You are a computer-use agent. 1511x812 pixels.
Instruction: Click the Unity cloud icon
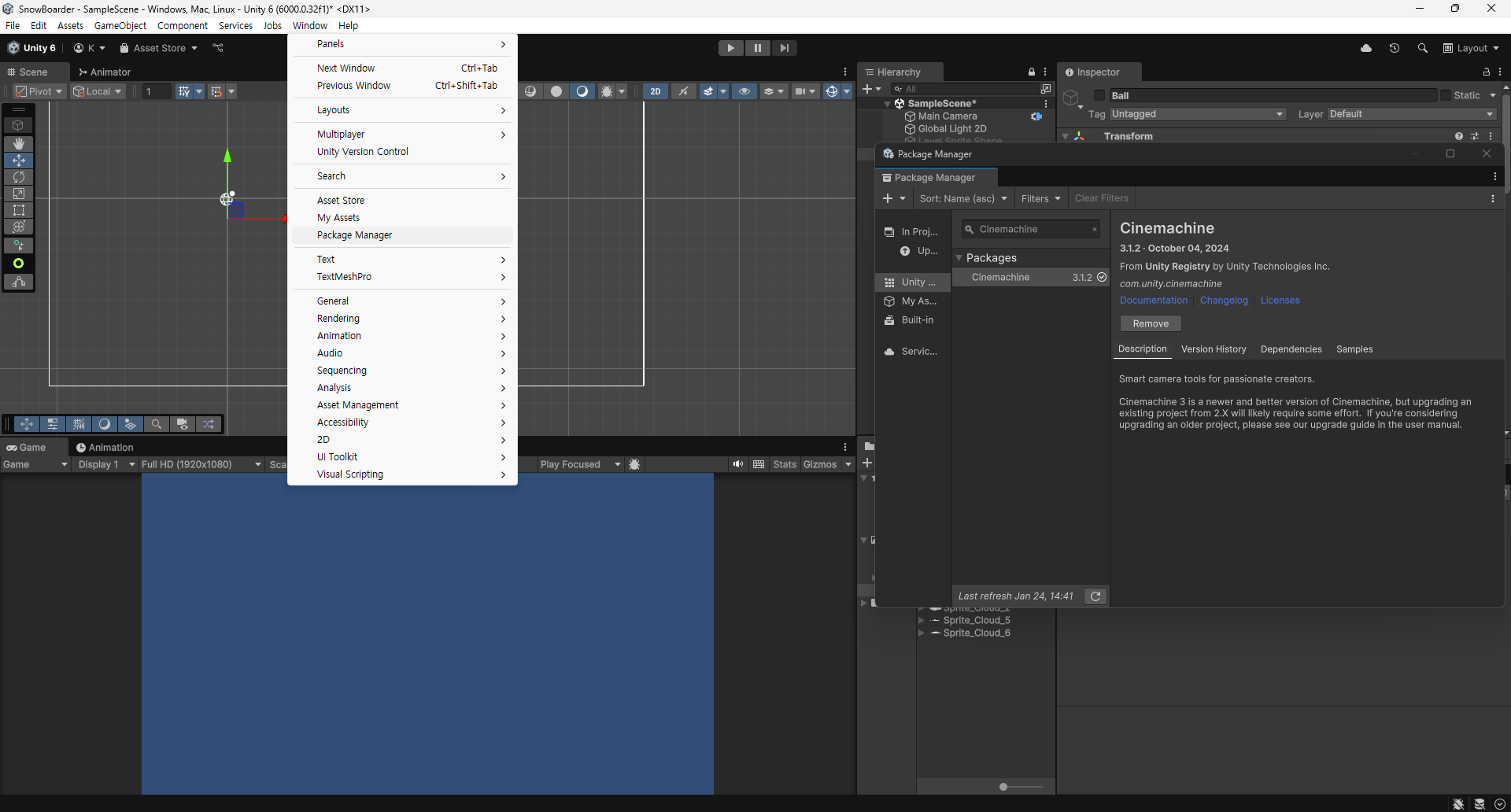click(1366, 48)
